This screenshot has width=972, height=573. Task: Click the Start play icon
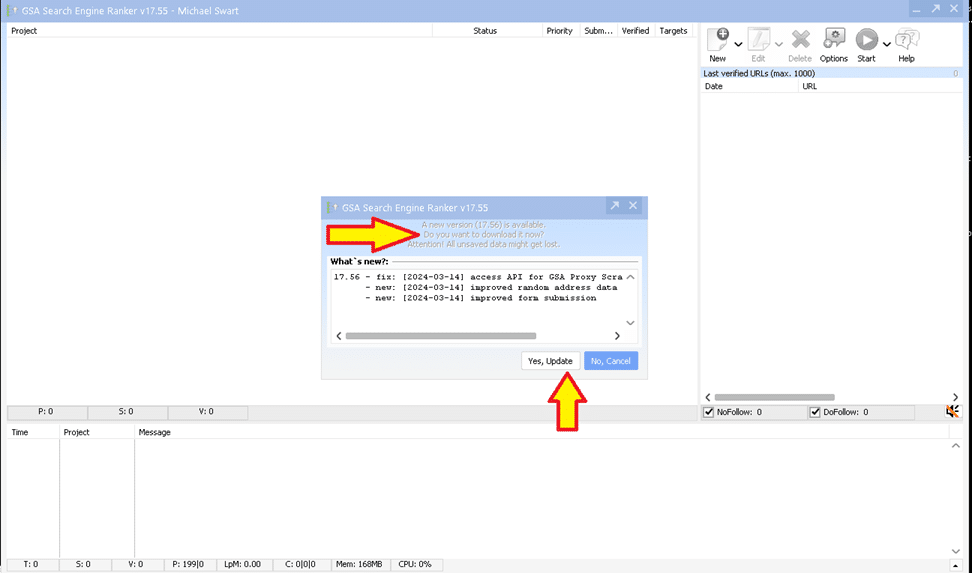[867, 40]
